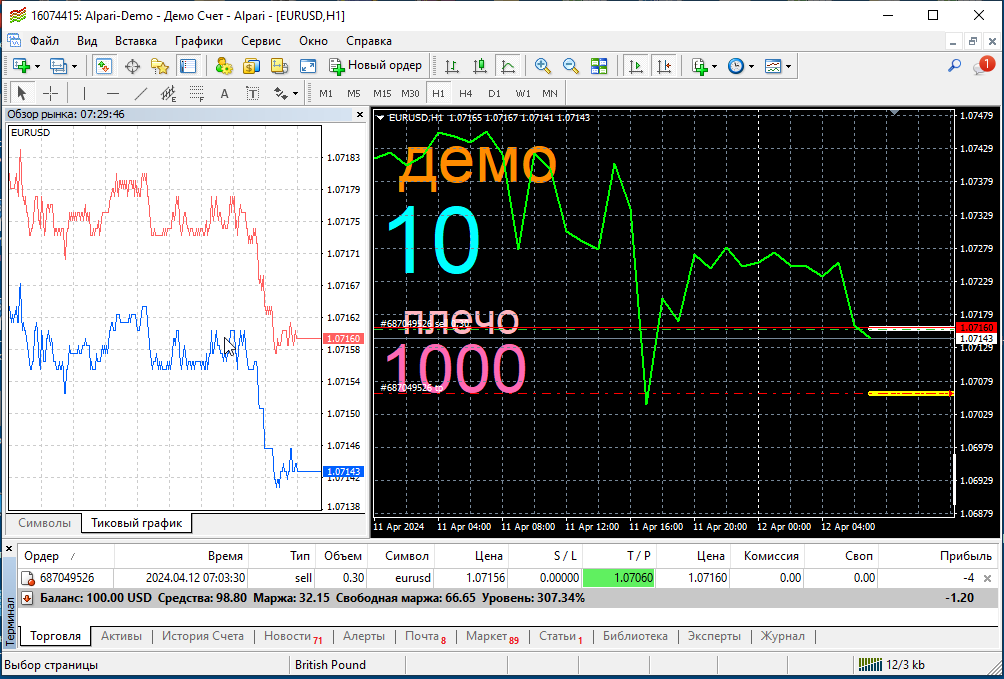Select the Fibonacci Retracement tool

(197, 94)
